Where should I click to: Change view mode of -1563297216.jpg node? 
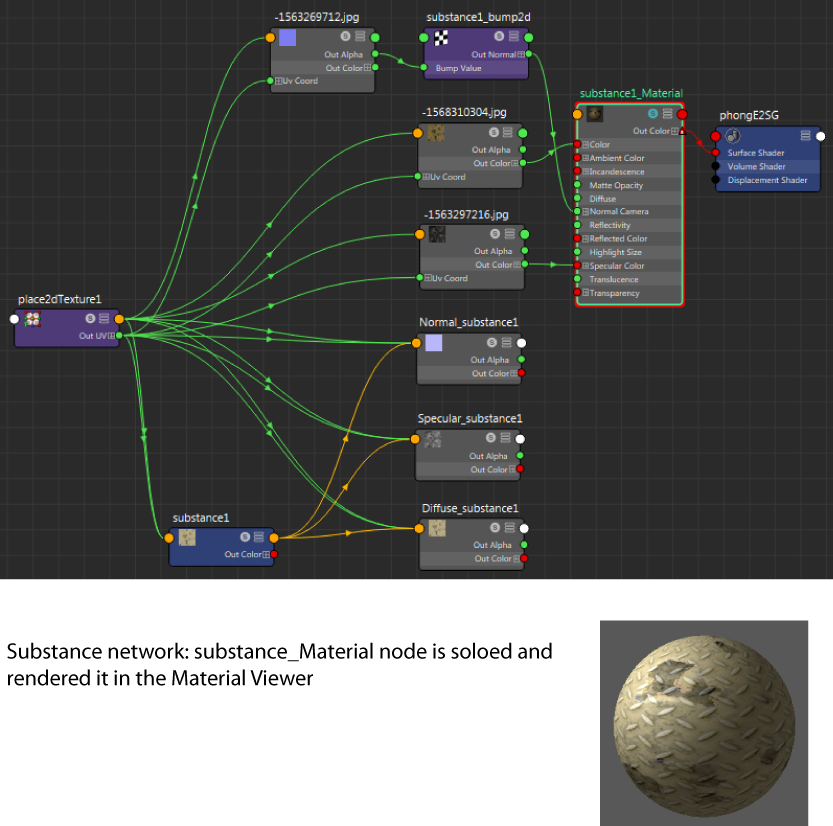(x=509, y=233)
